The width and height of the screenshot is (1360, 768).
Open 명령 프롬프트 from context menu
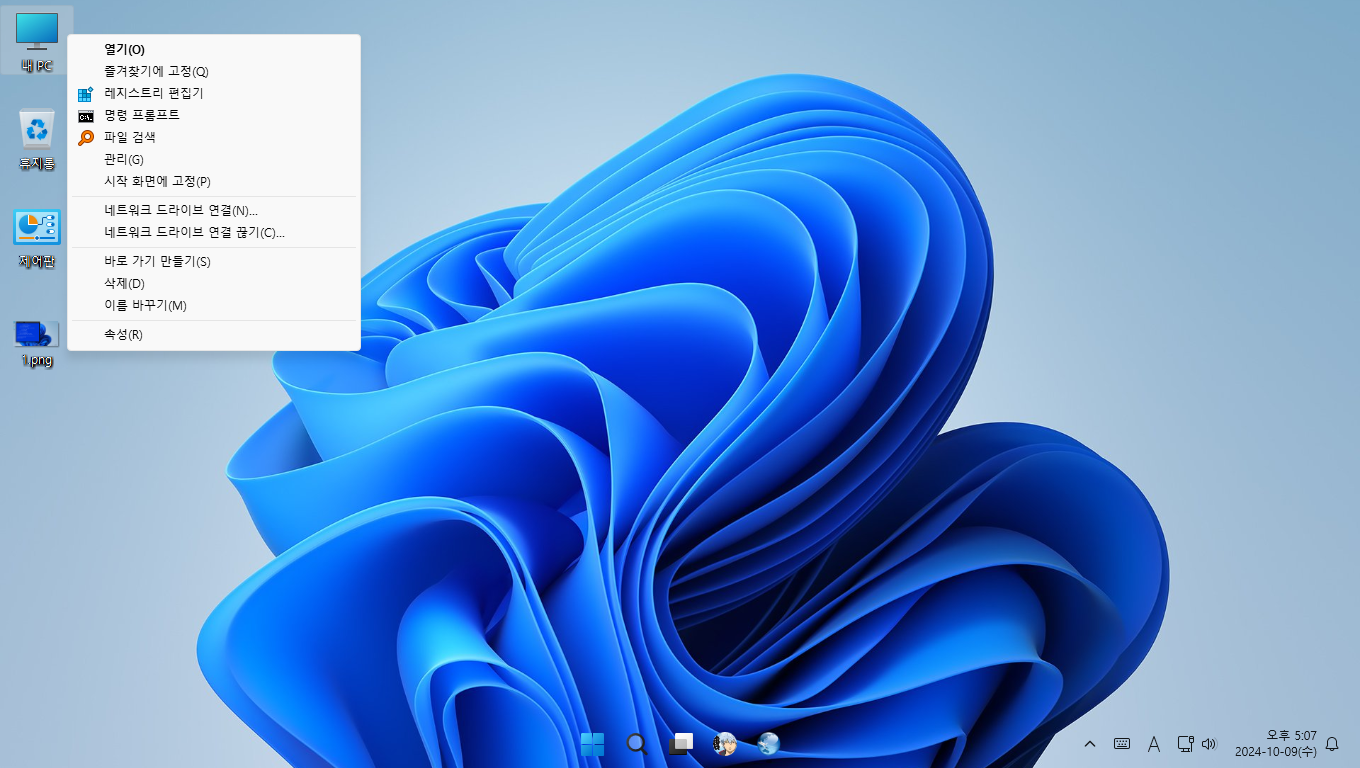[x=214, y=115]
